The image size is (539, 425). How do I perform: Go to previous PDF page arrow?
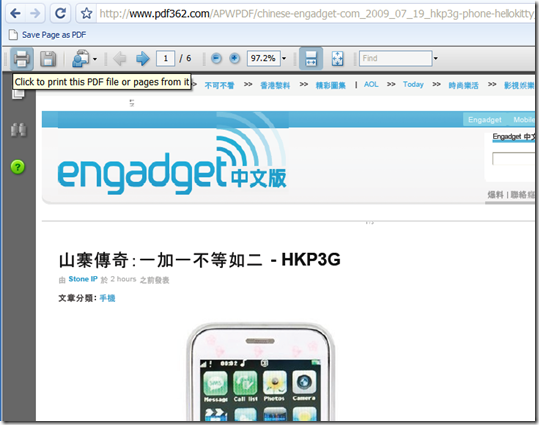point(119,59)
